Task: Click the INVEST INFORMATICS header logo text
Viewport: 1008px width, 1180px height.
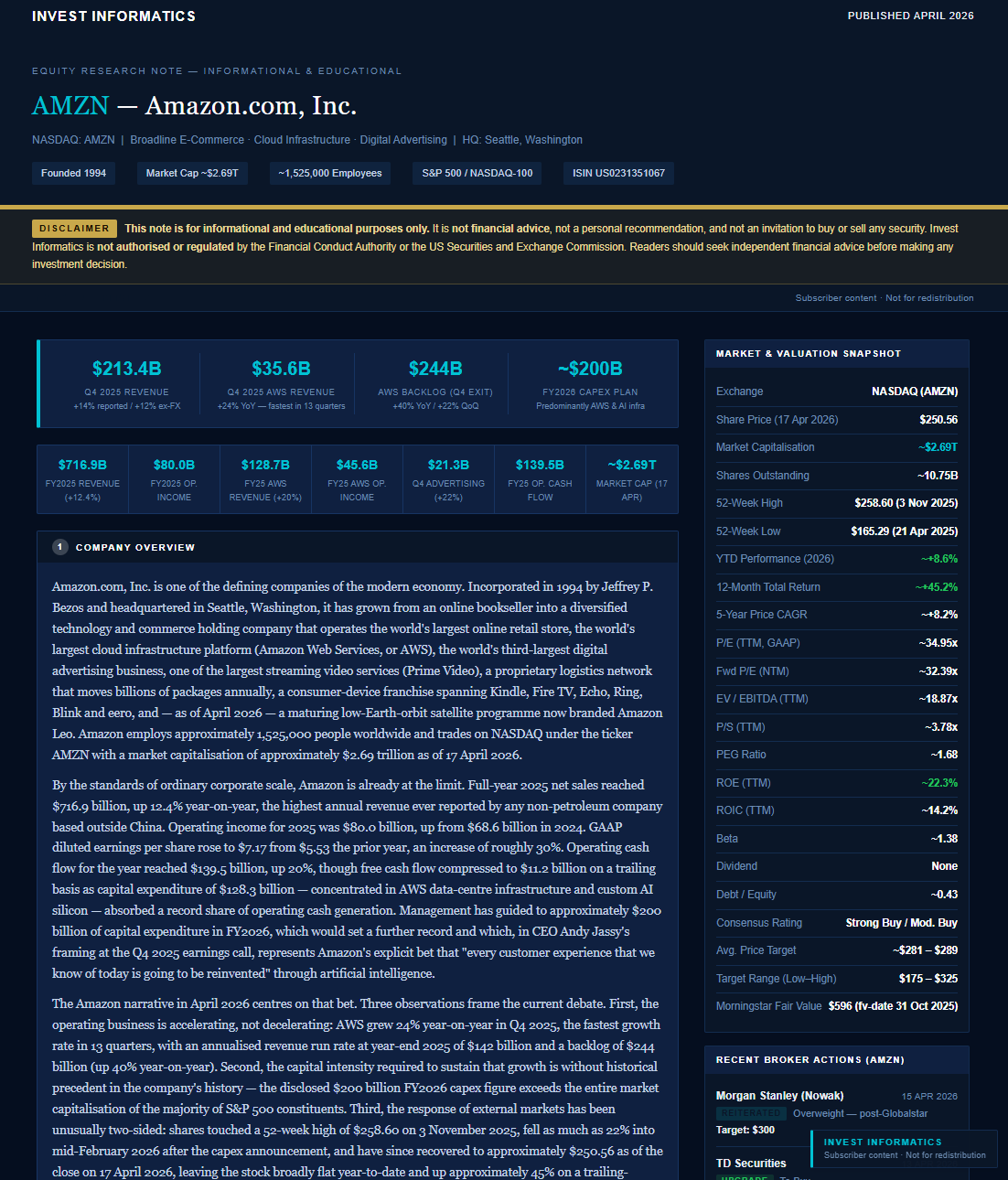Action: point(113,16)
